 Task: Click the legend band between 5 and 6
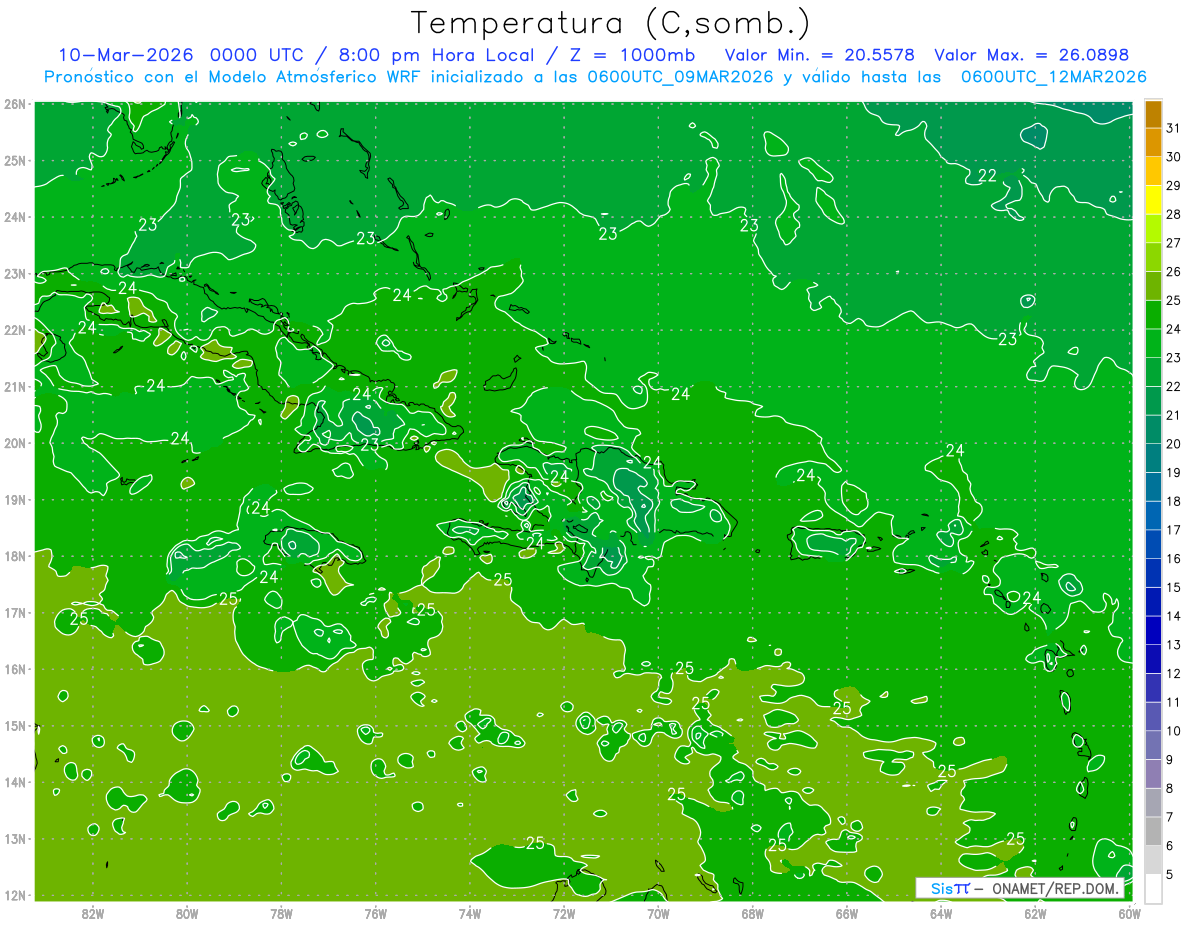[x=1153, y=860]
